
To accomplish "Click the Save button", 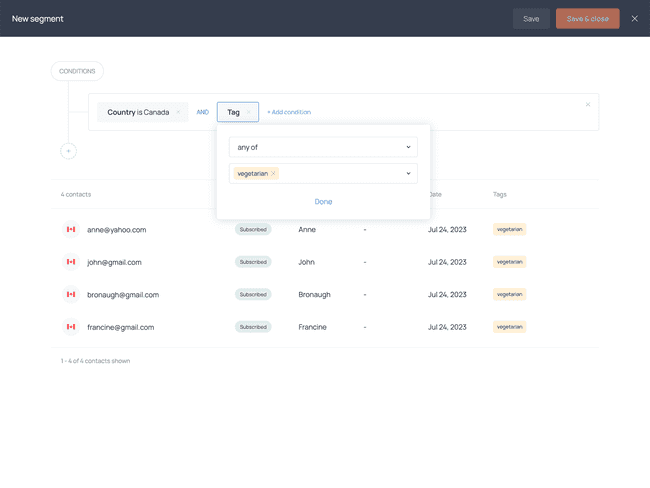I will (531, 19).
